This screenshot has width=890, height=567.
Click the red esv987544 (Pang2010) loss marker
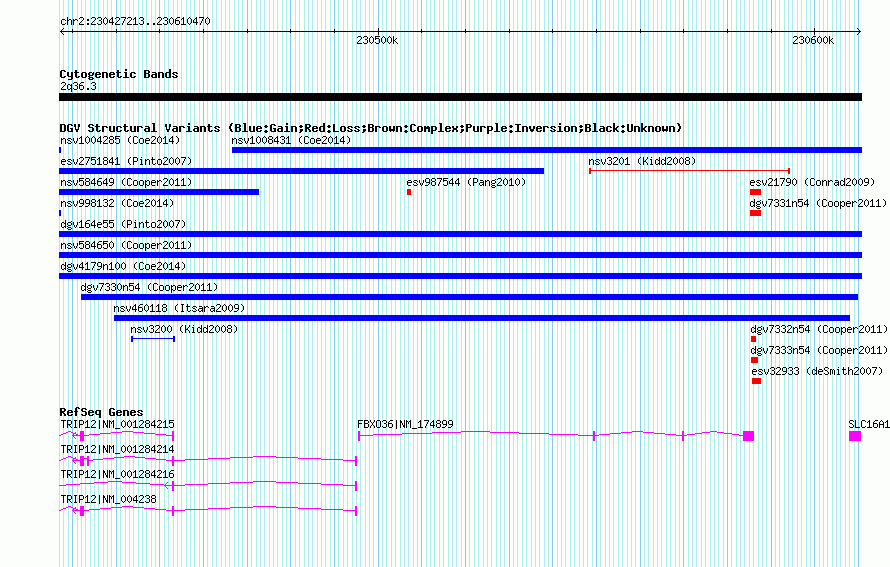409,192
